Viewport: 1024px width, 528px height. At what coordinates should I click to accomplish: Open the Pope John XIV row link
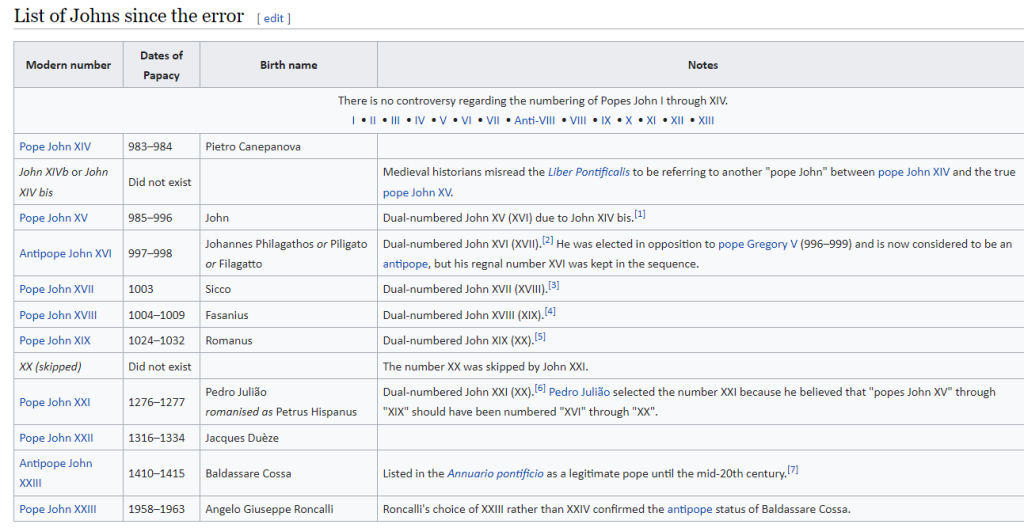pyautogui.click(x=55, y=146)
